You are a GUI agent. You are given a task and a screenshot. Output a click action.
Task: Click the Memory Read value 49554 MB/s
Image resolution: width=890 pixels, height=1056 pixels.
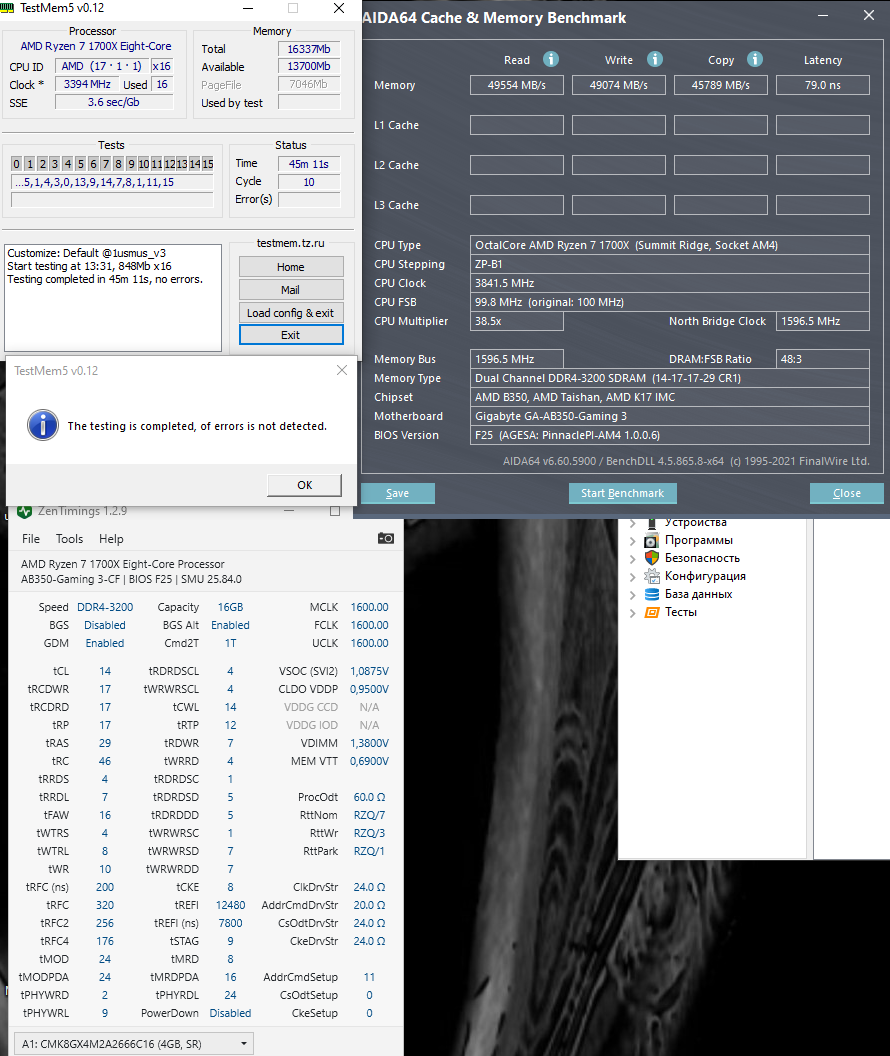point(516,85)
